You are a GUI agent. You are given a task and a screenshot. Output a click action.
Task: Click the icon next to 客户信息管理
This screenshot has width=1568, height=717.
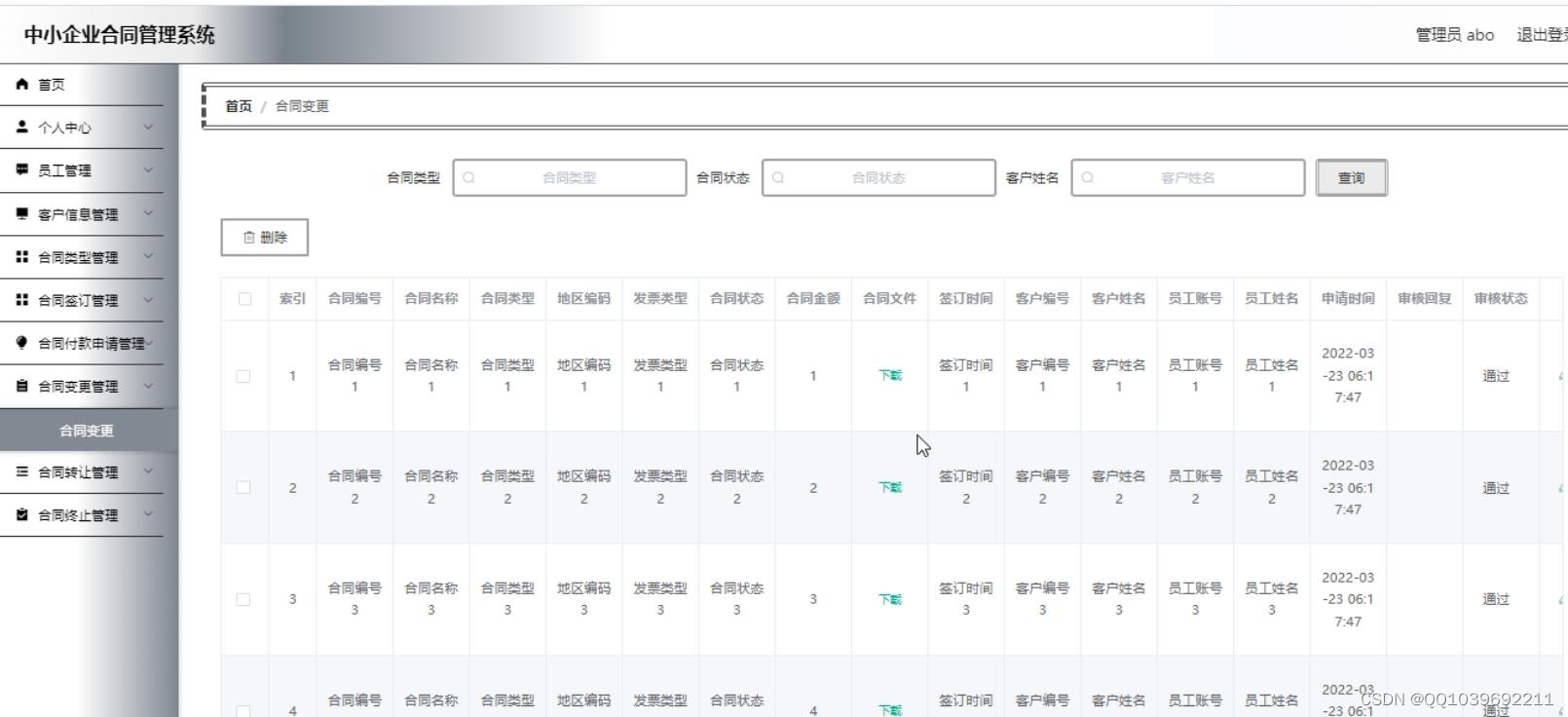pyautogui.click(x=22, y=213)
